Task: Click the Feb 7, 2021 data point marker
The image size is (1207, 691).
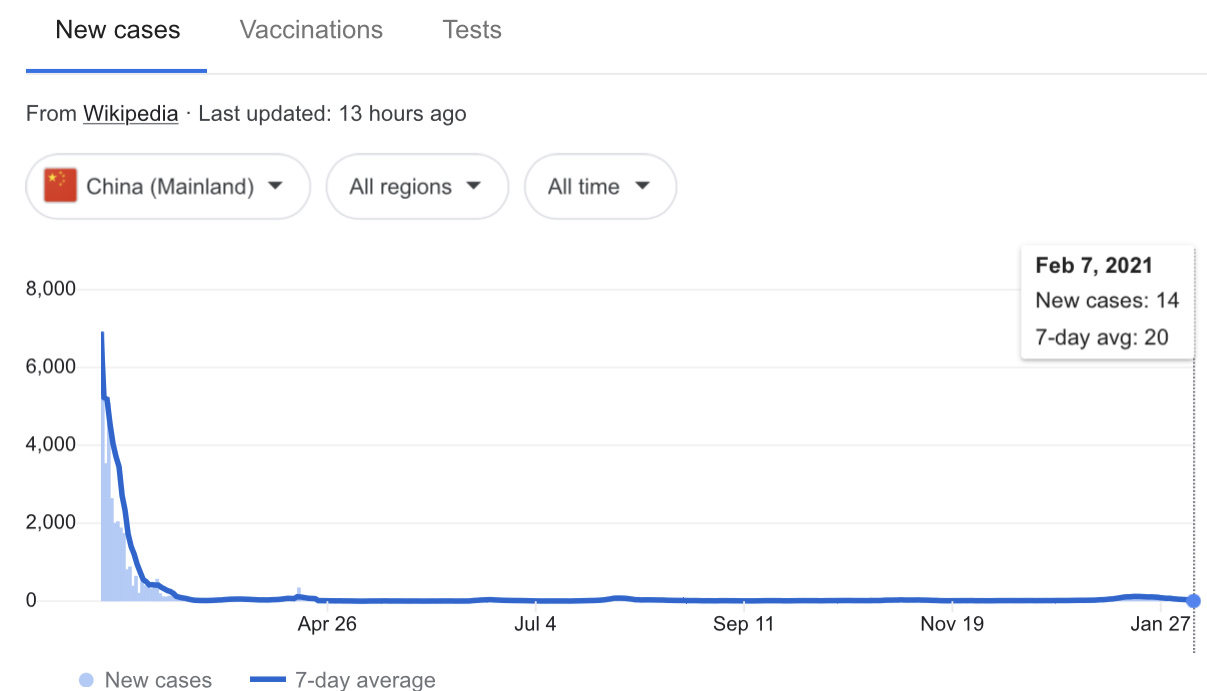Action: click(1193, 601)
